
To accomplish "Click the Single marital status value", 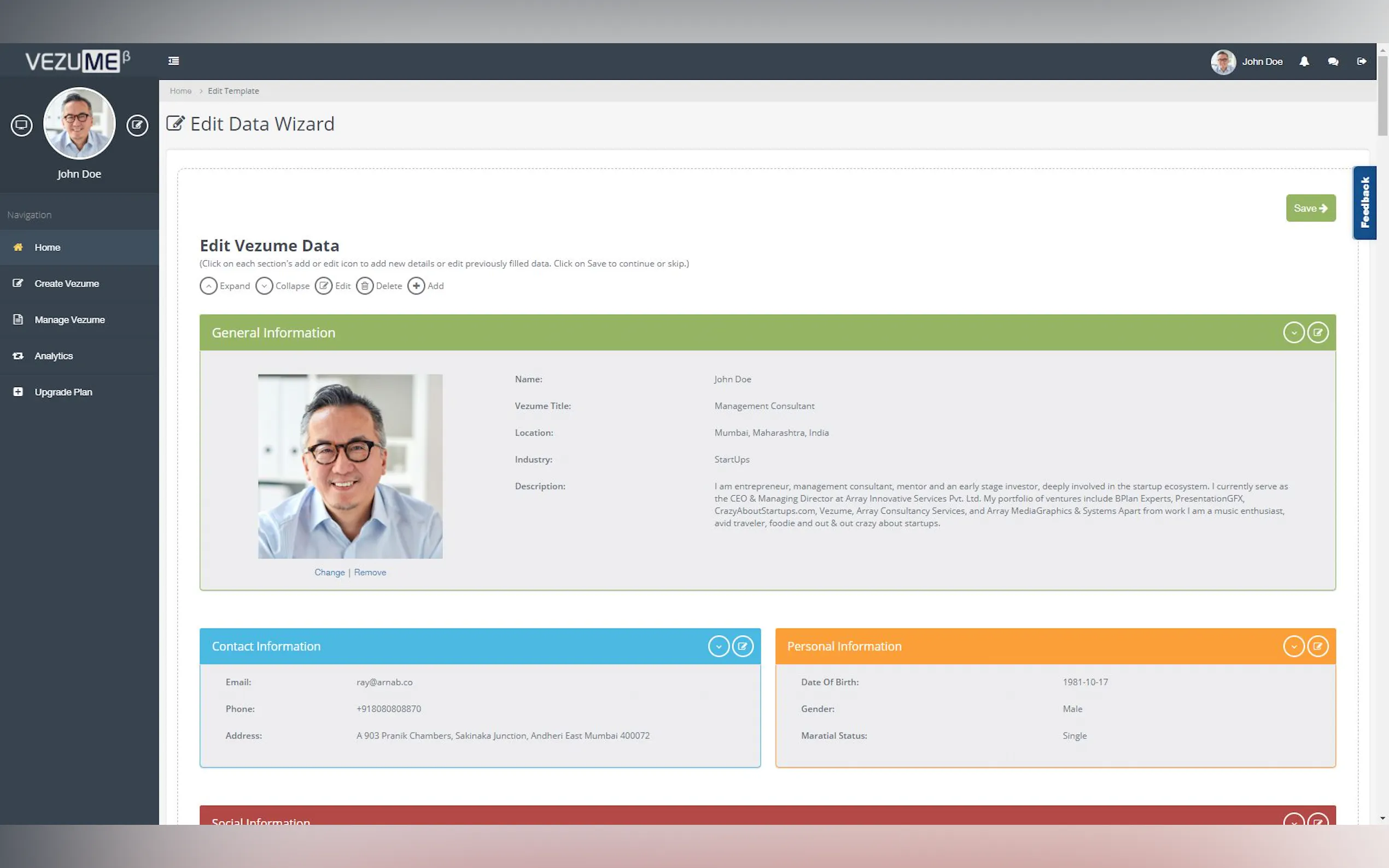I will coord(1075,736).
